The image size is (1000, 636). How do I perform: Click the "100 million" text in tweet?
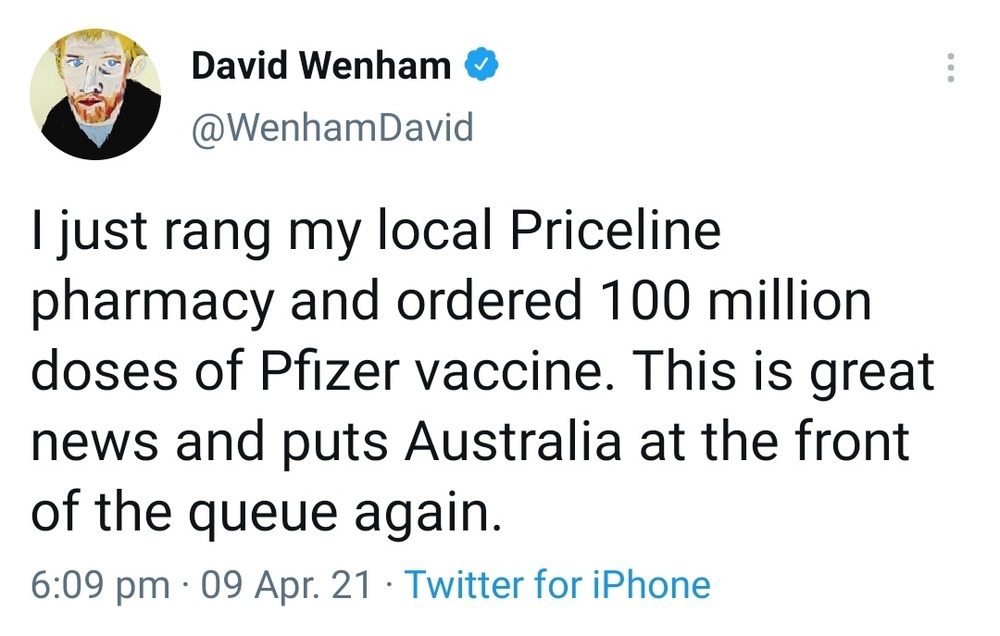tap(736, 302)
